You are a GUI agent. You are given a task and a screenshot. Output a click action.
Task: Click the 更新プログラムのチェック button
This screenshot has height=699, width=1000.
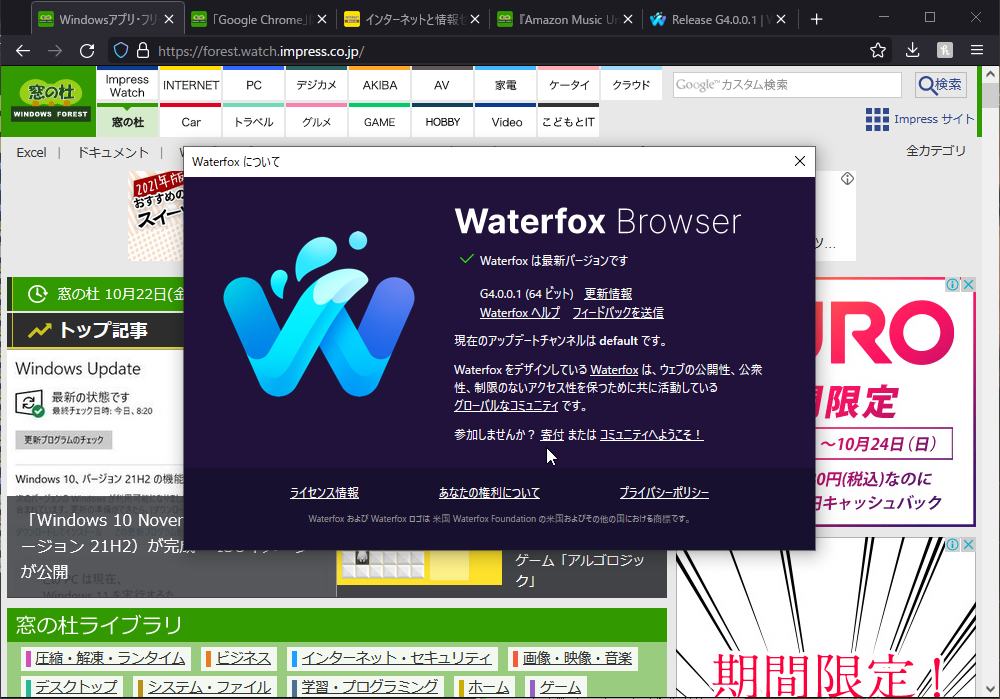coord(62,440)
